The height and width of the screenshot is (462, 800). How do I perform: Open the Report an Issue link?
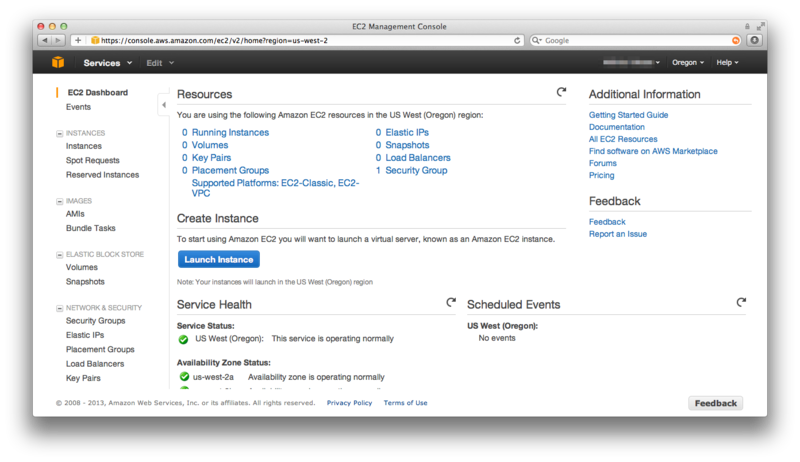(618, 234)
